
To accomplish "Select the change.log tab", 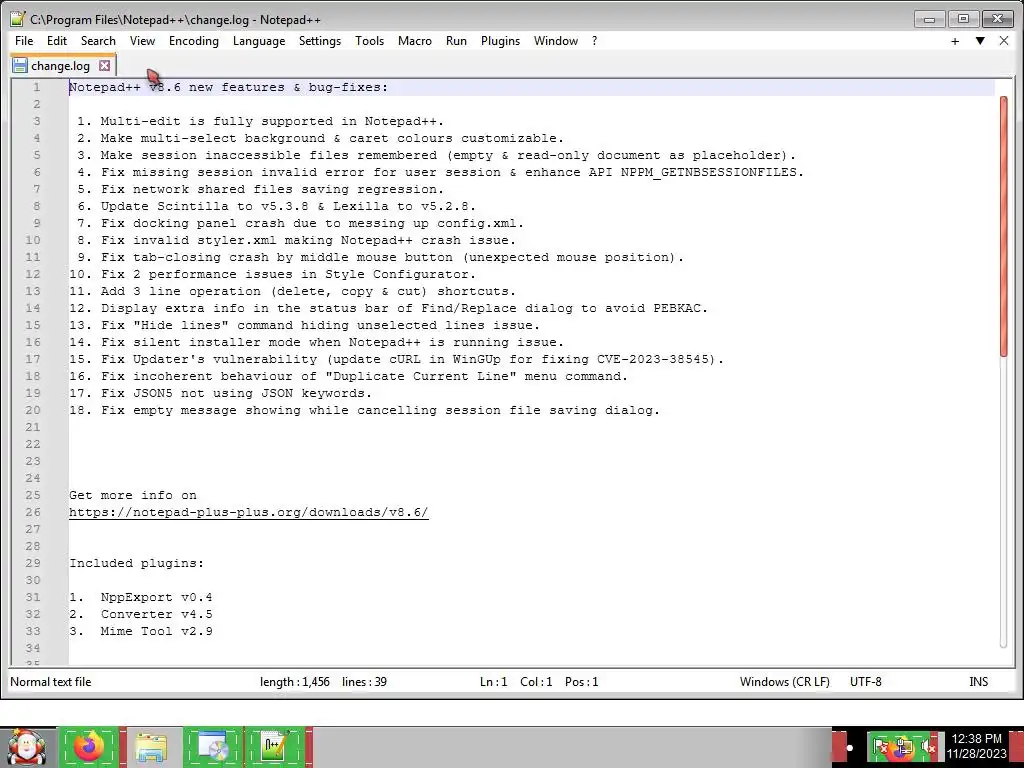I will coord(63,65).
